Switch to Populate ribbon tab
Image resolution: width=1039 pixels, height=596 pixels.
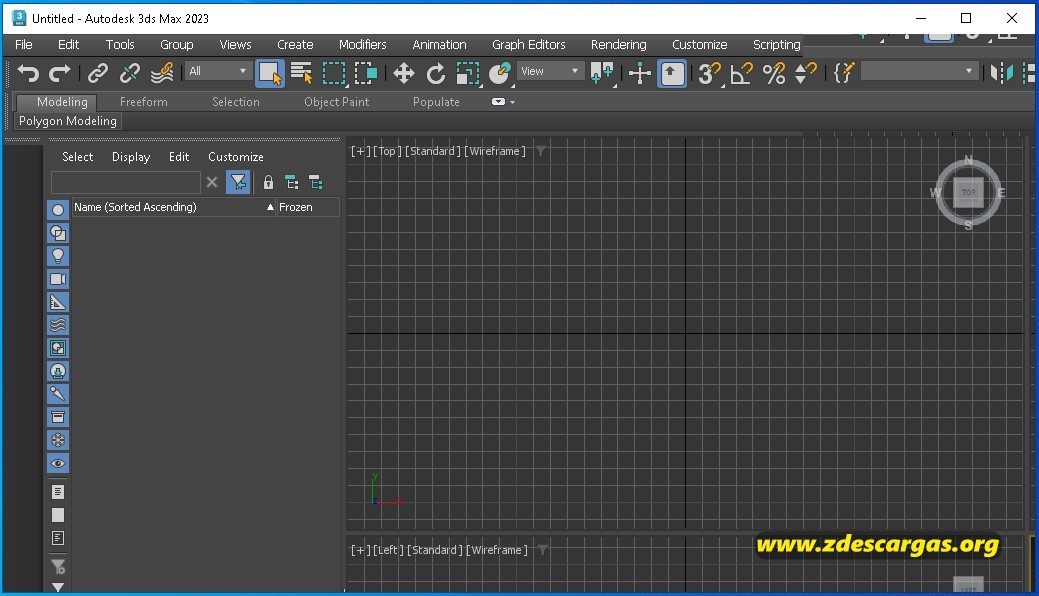tap(436, 102)
